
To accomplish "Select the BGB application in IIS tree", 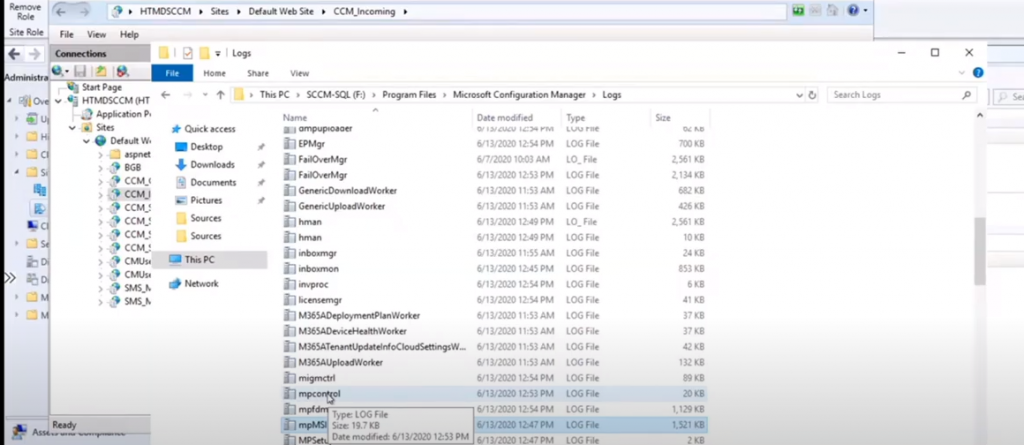I will pyautogui.click(x=132, y=167).
